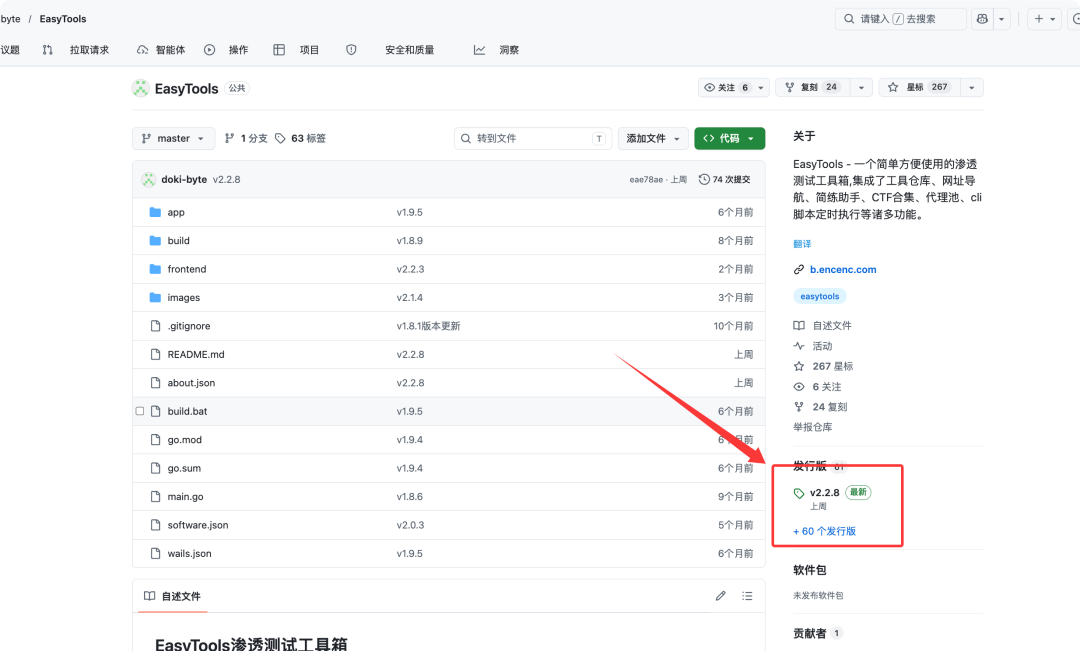The image size is (1080, 651).
Task: Open the master branch dropdown
Action: pyautogui.click(x=174, y=138)
